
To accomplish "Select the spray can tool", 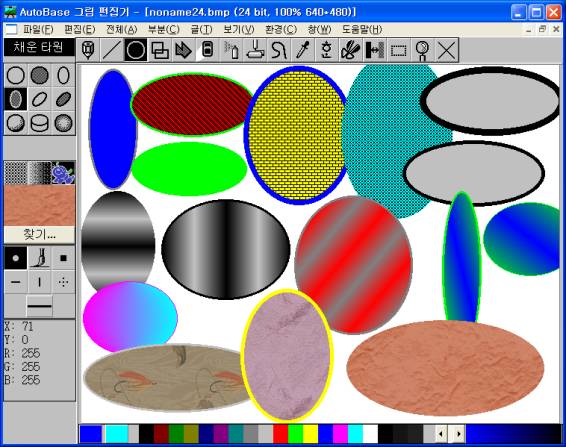I will [231, 50].
